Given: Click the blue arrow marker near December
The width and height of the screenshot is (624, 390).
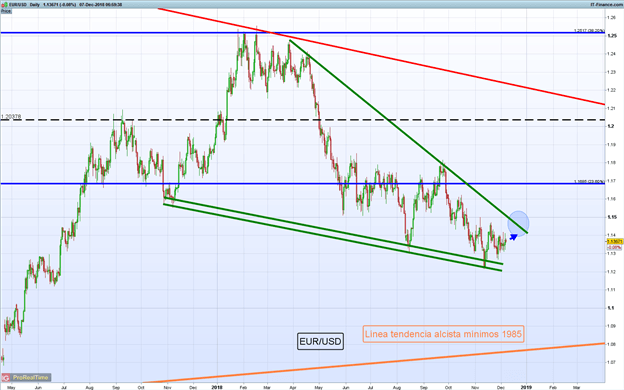Looking at the screenshot, I should pos(513,237).
